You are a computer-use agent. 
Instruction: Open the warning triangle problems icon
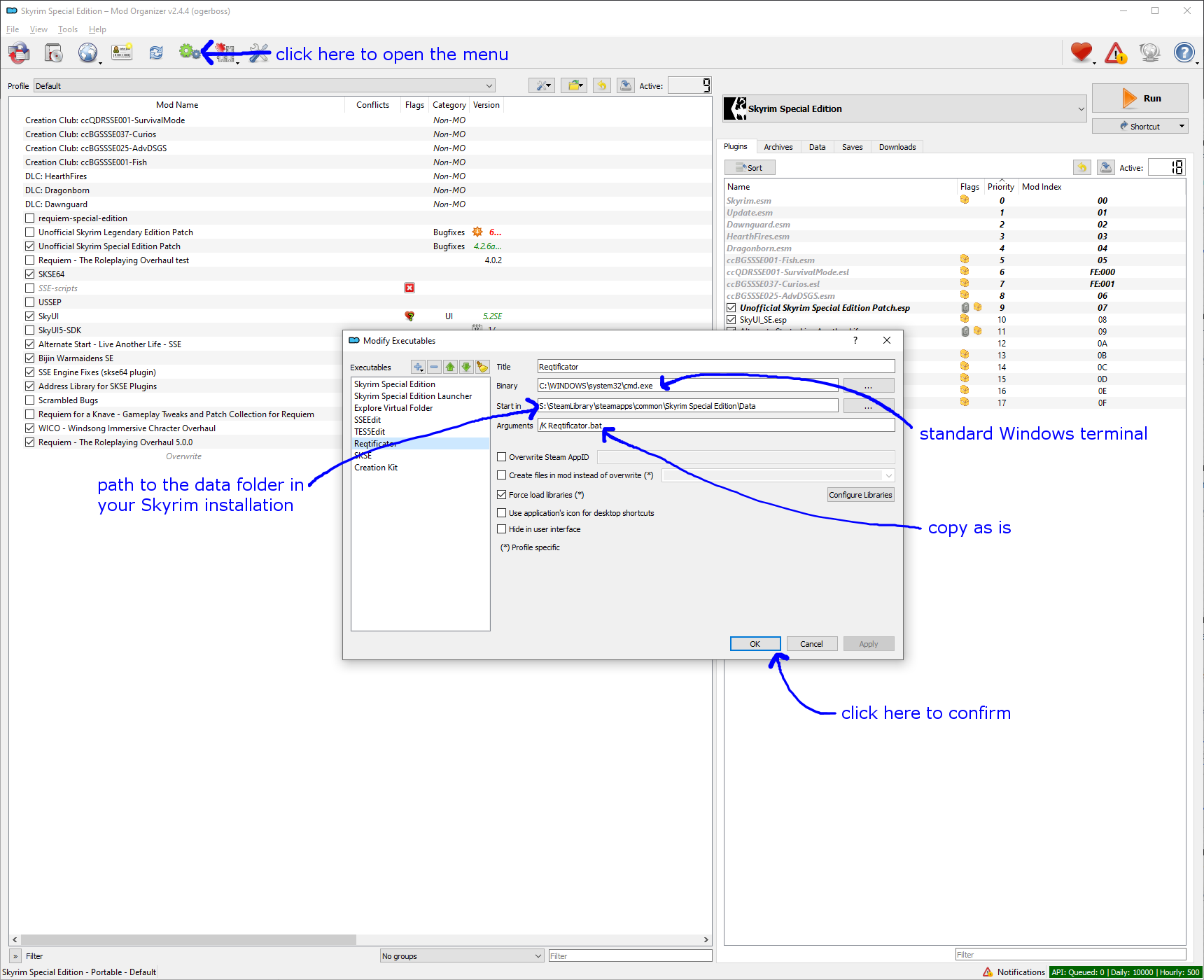point(1115,52)
